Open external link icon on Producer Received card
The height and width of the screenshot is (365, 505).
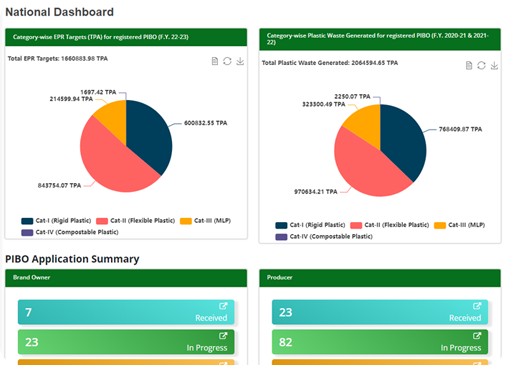point(477,306)
